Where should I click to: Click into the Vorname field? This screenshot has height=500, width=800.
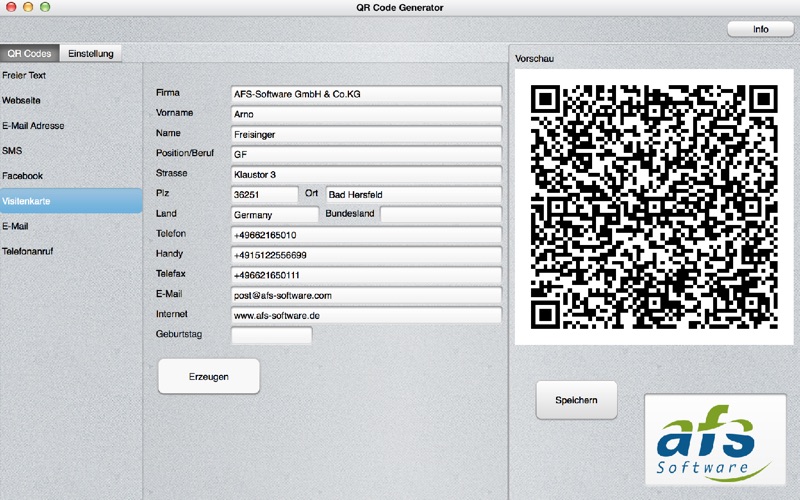pyautogui.click(x=366, y=114)
